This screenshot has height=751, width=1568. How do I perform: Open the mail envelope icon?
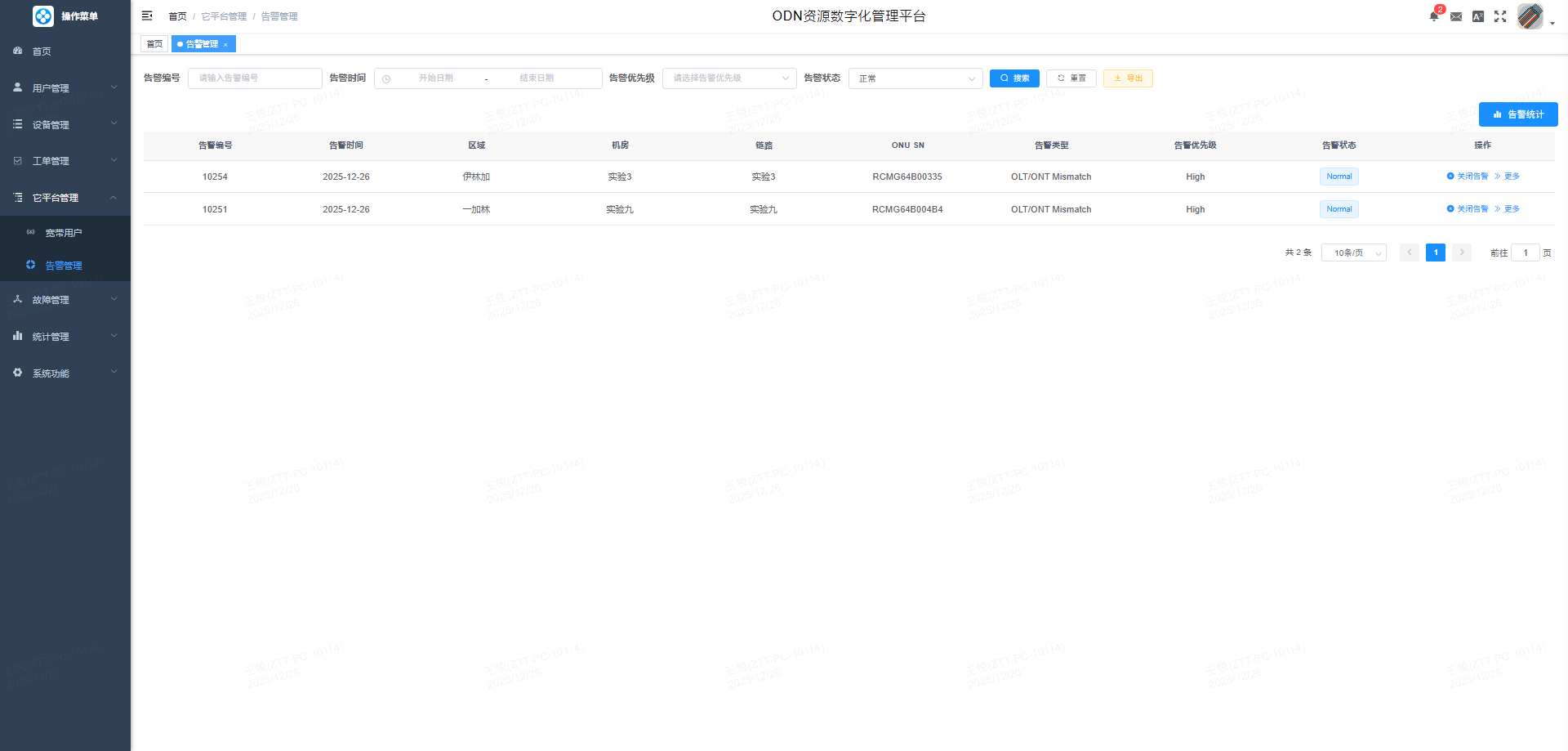tap(1456, 16)
